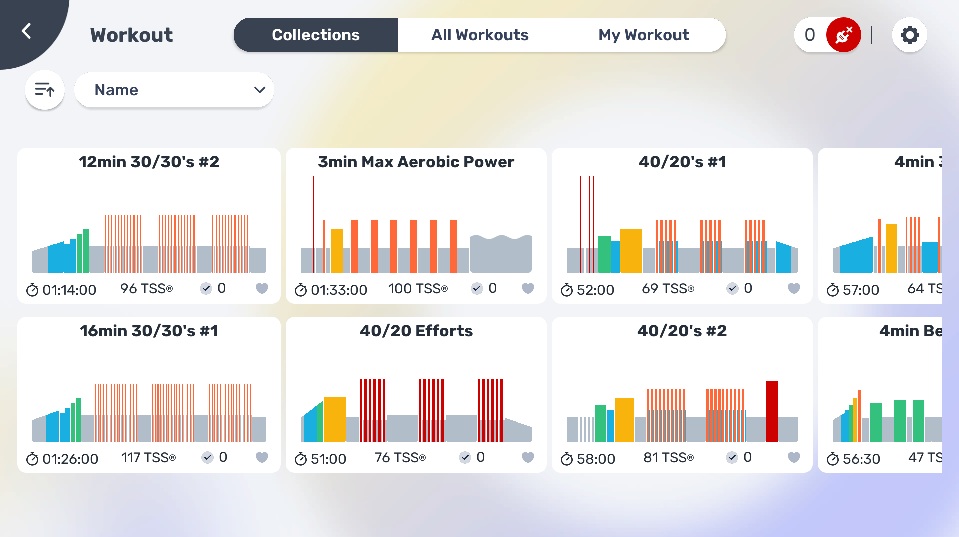Toggle sort order ascending icon
Image resolution: width=959 pixels, height=537 pixels.
tap(45, 90)
